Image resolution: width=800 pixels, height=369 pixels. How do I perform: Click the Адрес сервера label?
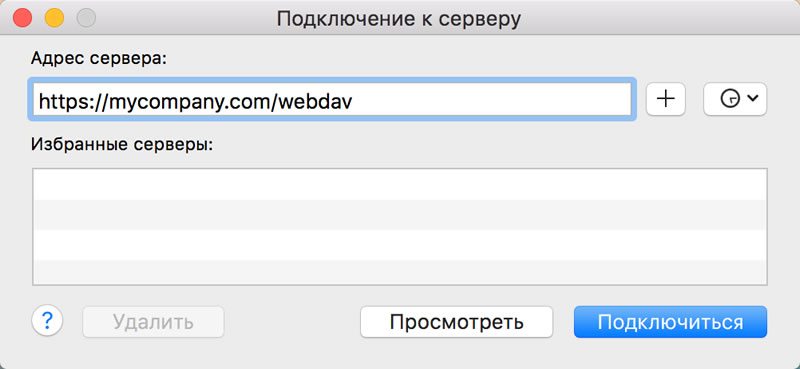[99, 59]
